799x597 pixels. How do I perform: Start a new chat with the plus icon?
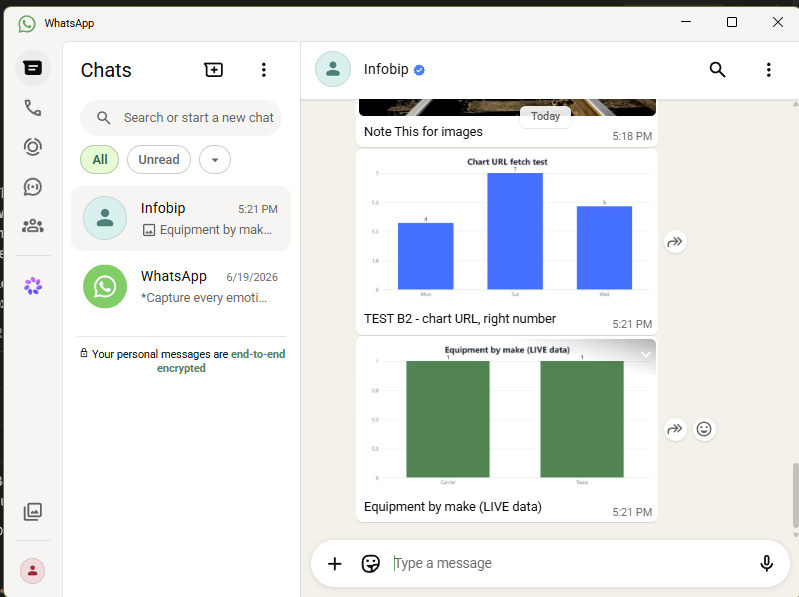click(x=214, y=70)
